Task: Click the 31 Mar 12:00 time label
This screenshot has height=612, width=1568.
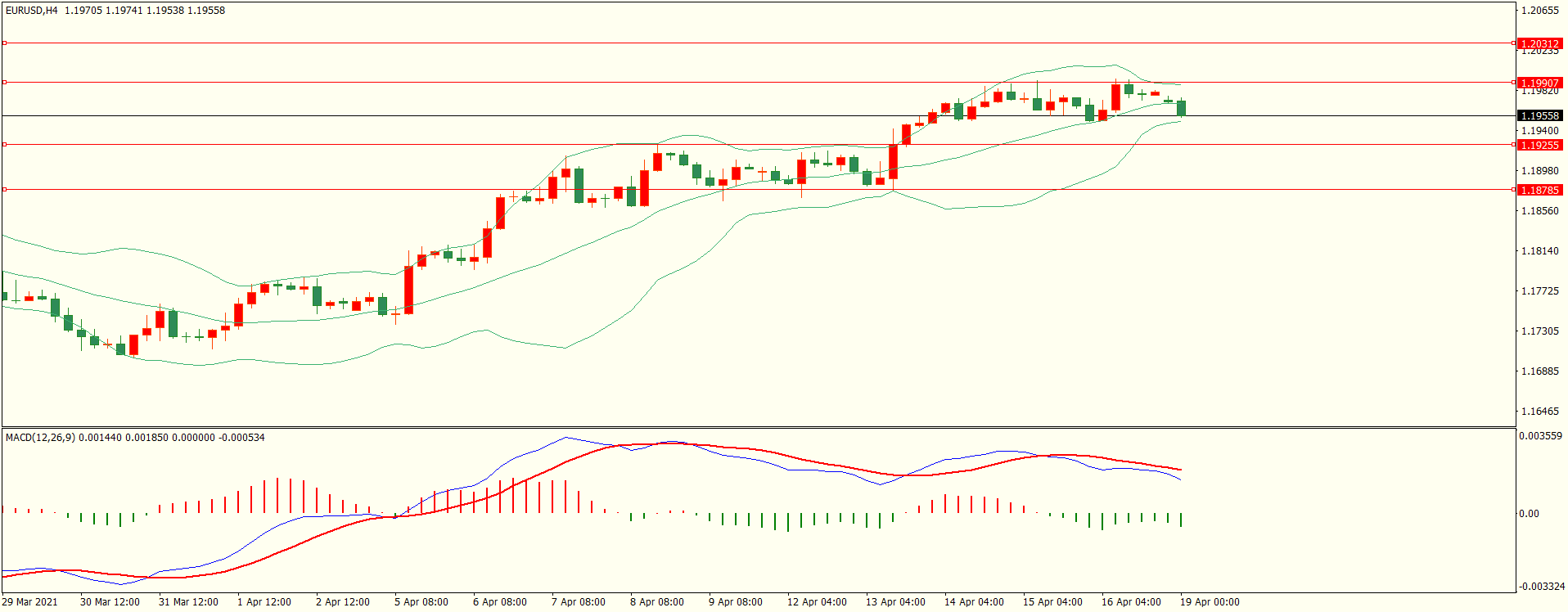Action: click(x=188, y=602)
